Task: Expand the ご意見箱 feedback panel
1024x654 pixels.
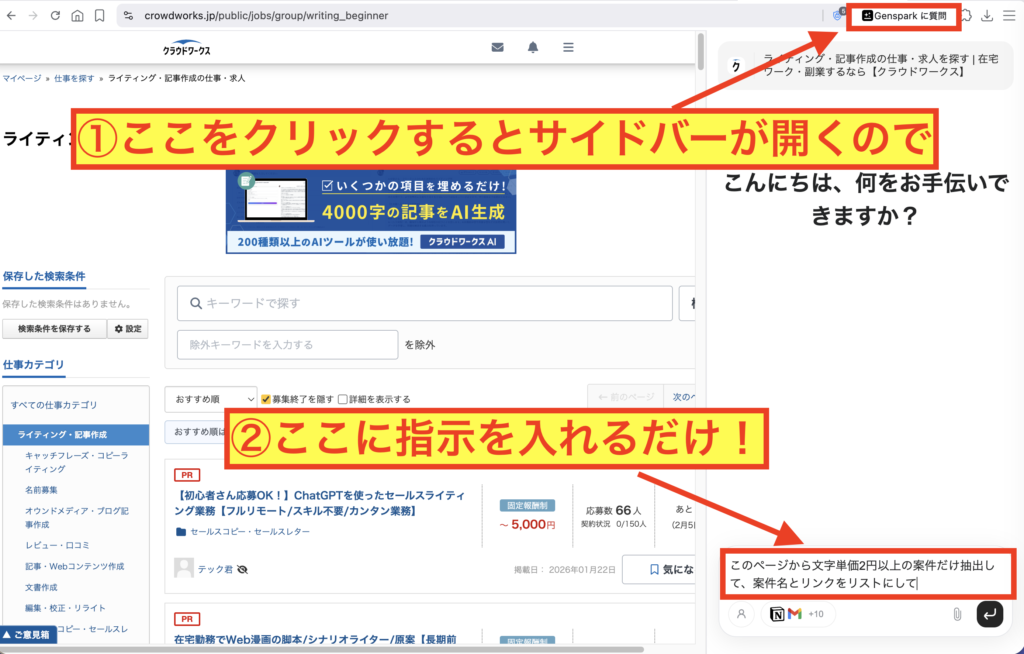Action: pyautogui.click(x=29, y=635)
